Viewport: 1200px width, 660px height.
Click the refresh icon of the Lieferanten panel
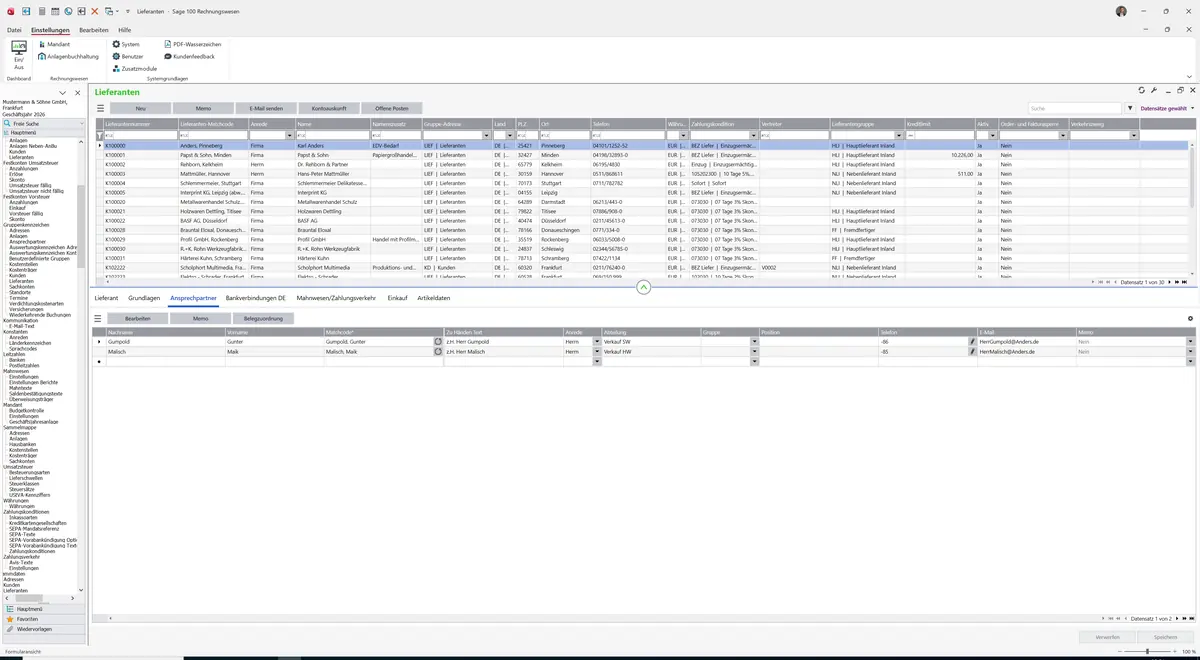(1142, 90)
